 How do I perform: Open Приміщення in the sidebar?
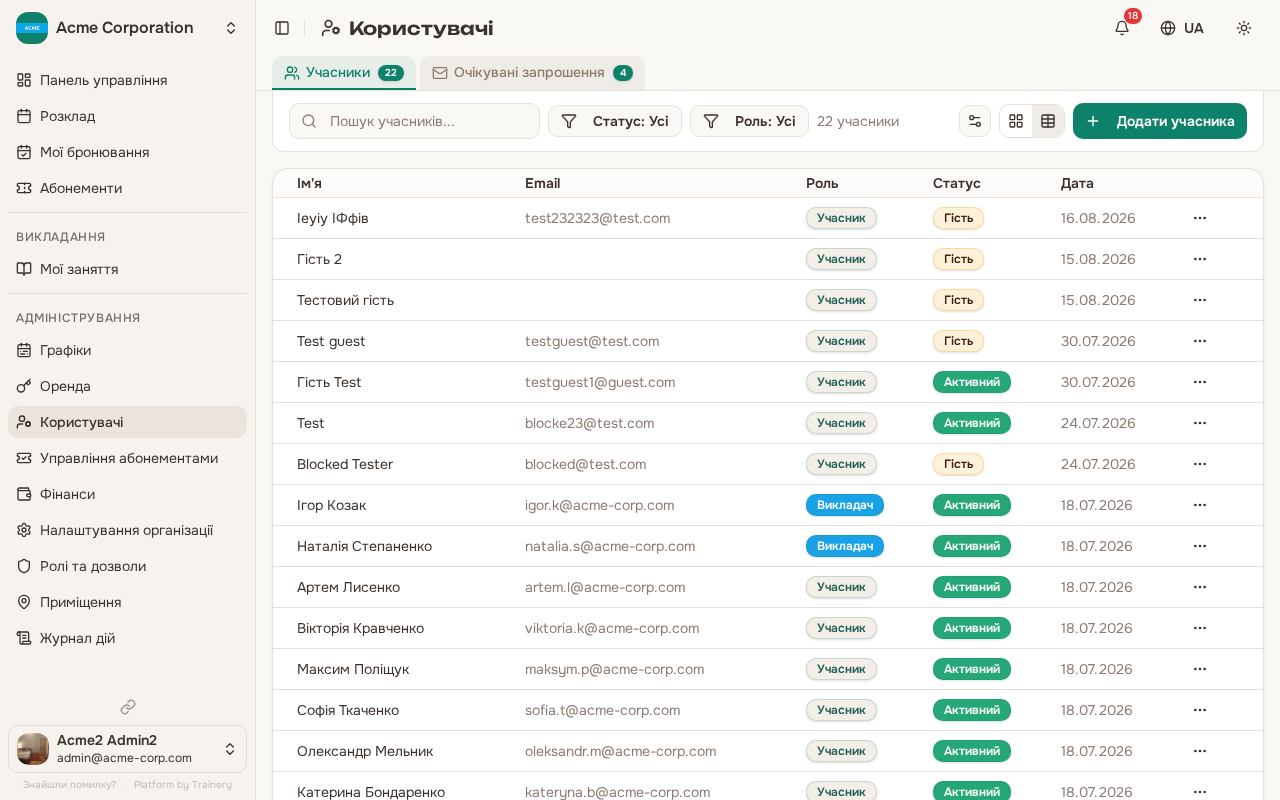coord(127,602)
